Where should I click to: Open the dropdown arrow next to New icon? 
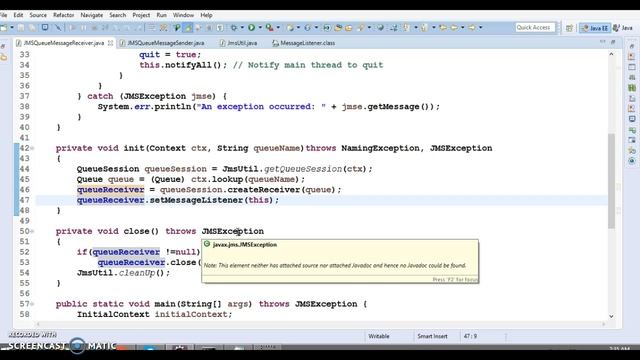(12, 27)
